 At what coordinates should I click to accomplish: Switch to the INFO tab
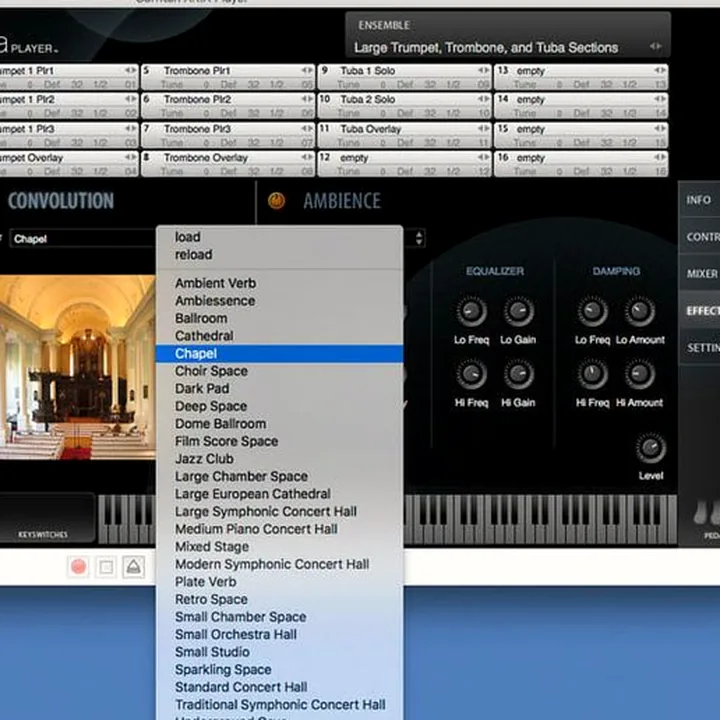(x=699, y=200)
